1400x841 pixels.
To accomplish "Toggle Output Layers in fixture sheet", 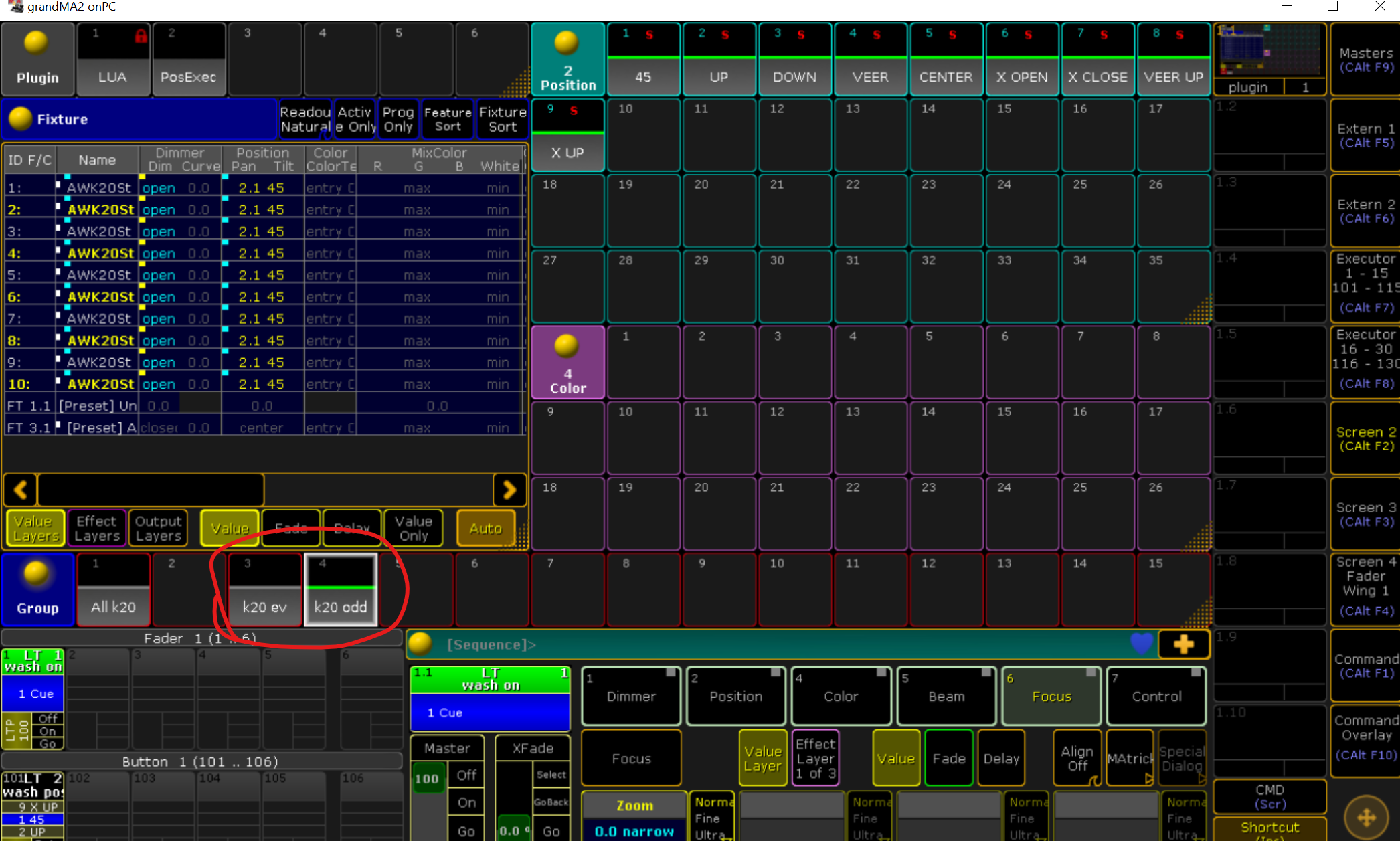I will (x=158, y=529).
